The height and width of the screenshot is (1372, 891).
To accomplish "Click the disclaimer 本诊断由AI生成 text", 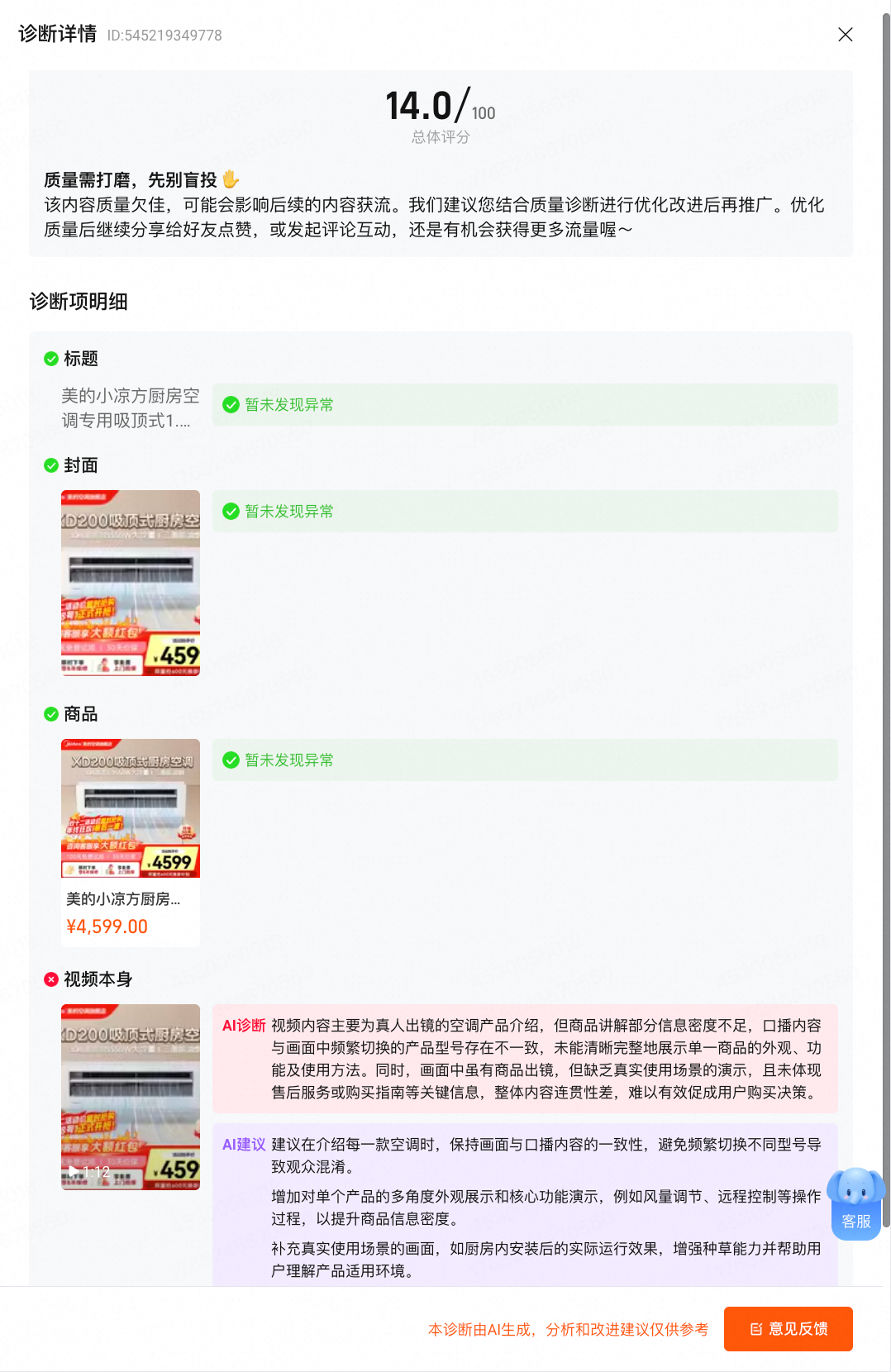I will pyautogui.click(x=568, y=1329).
